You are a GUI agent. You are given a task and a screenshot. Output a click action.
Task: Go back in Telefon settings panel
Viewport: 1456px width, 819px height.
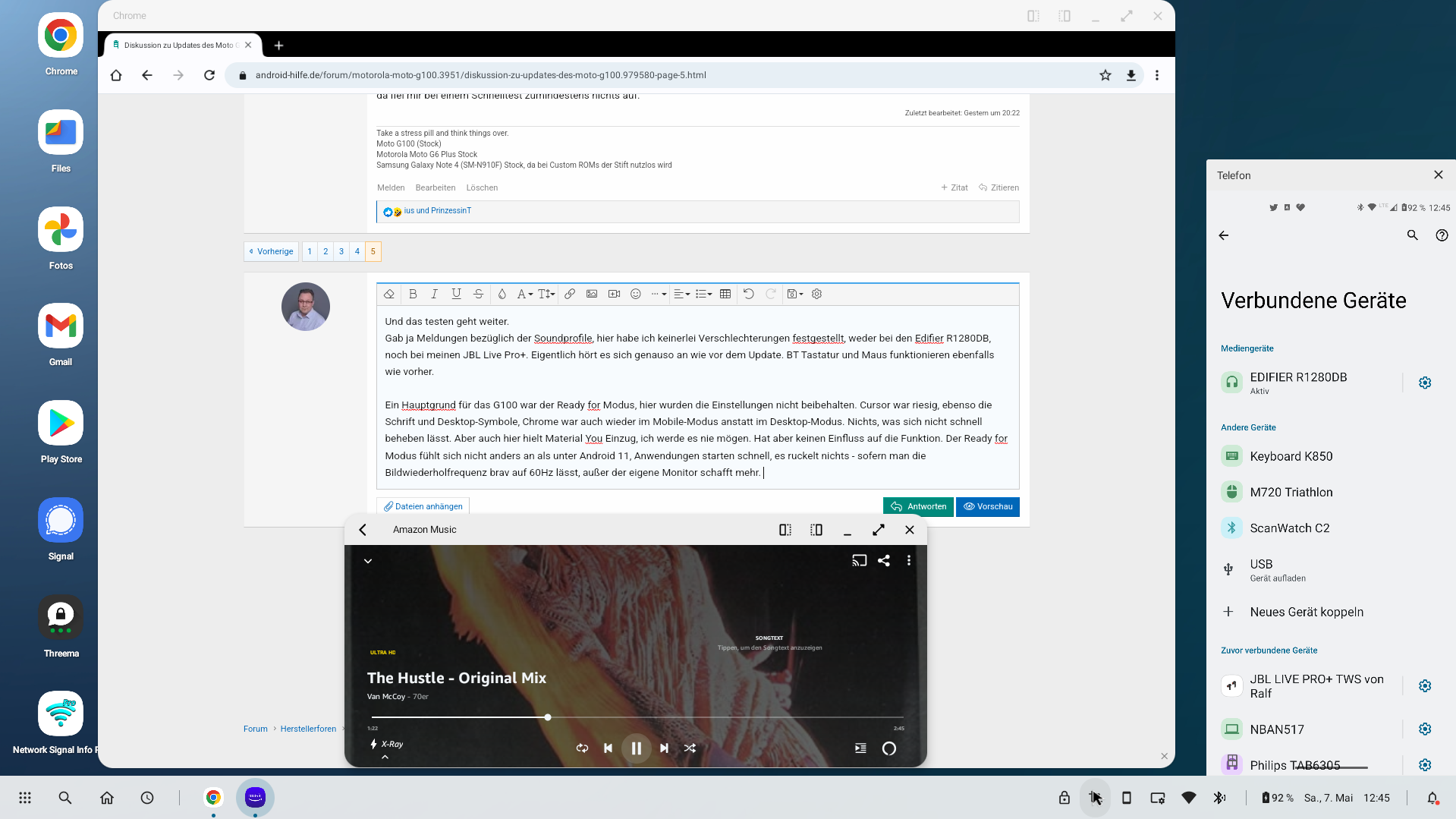point(1224,236)
